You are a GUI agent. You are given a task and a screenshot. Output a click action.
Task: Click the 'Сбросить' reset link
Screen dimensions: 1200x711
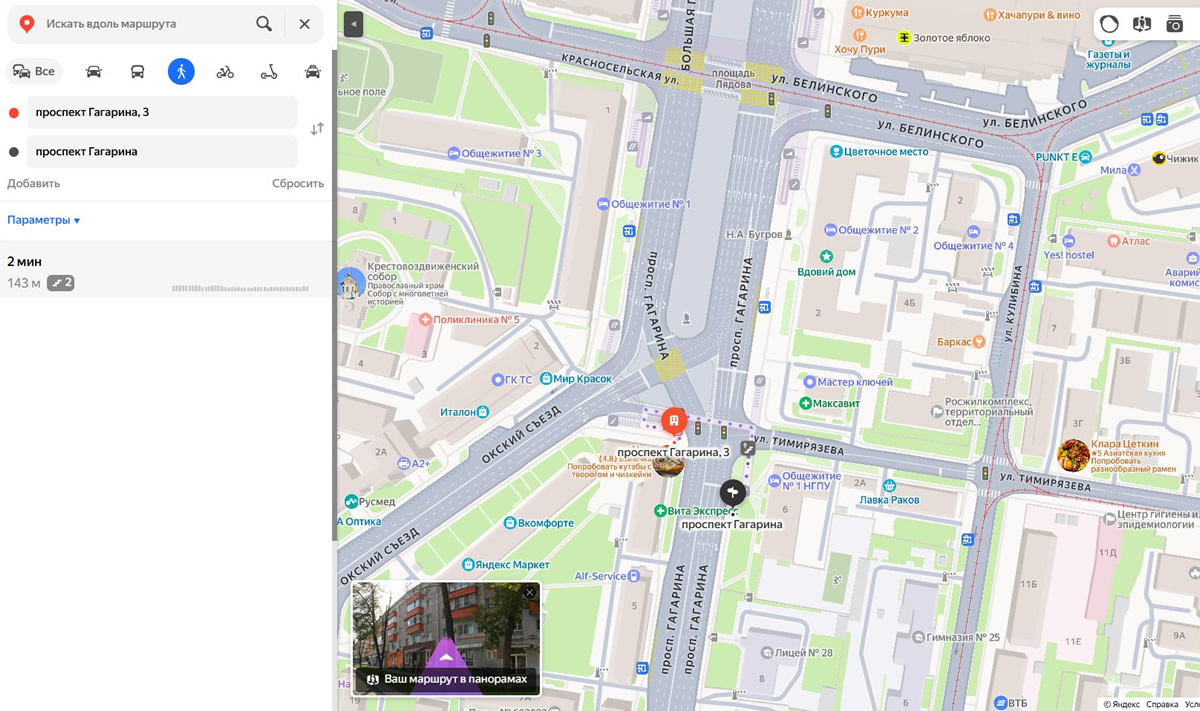pos(298,183)
